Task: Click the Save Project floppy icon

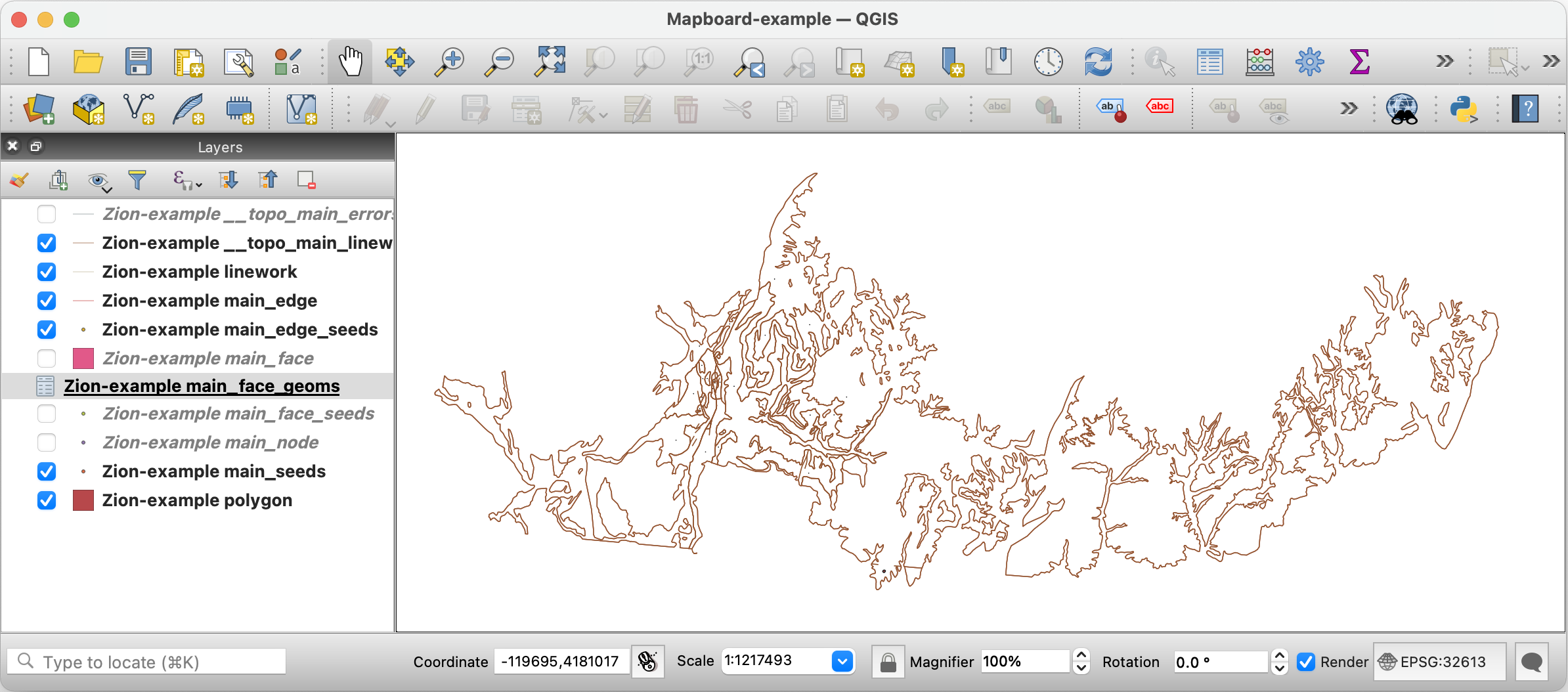Action: (138, 62)
